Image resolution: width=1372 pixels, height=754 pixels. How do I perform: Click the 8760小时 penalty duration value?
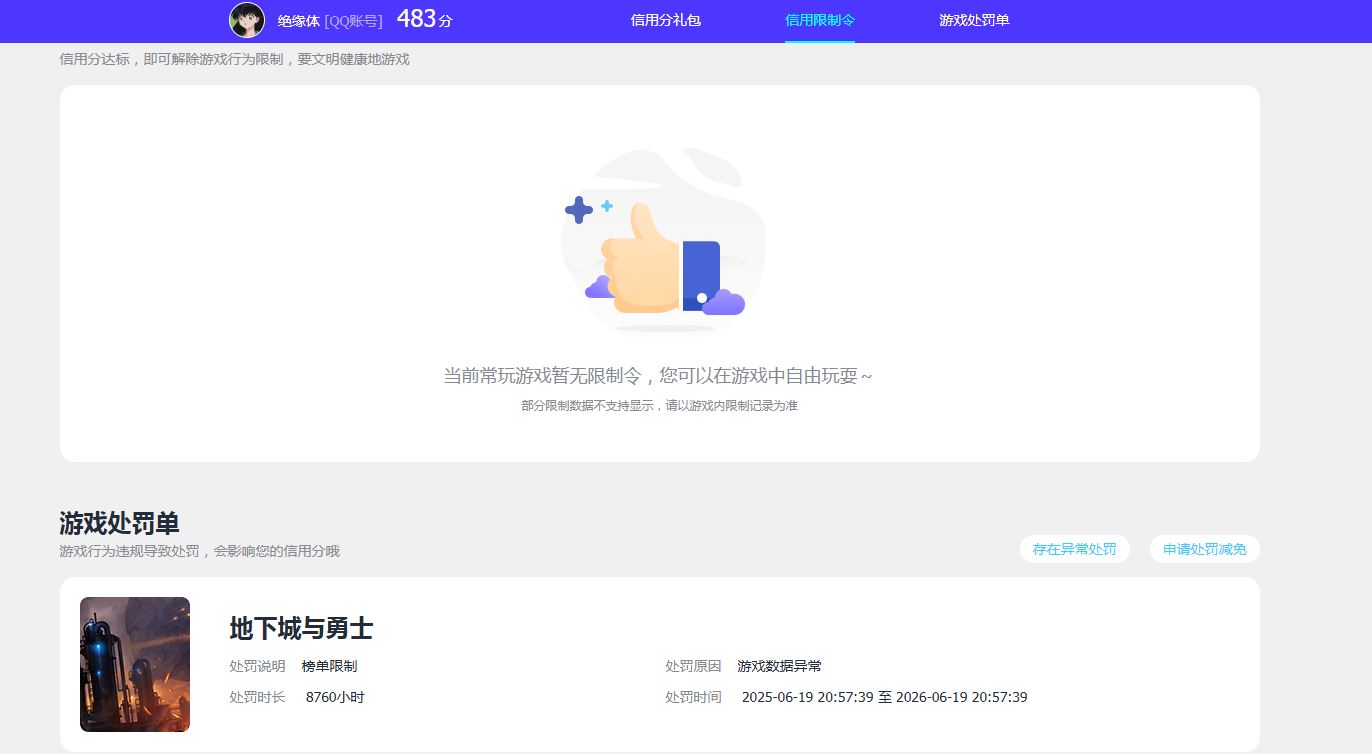point(335,697)
